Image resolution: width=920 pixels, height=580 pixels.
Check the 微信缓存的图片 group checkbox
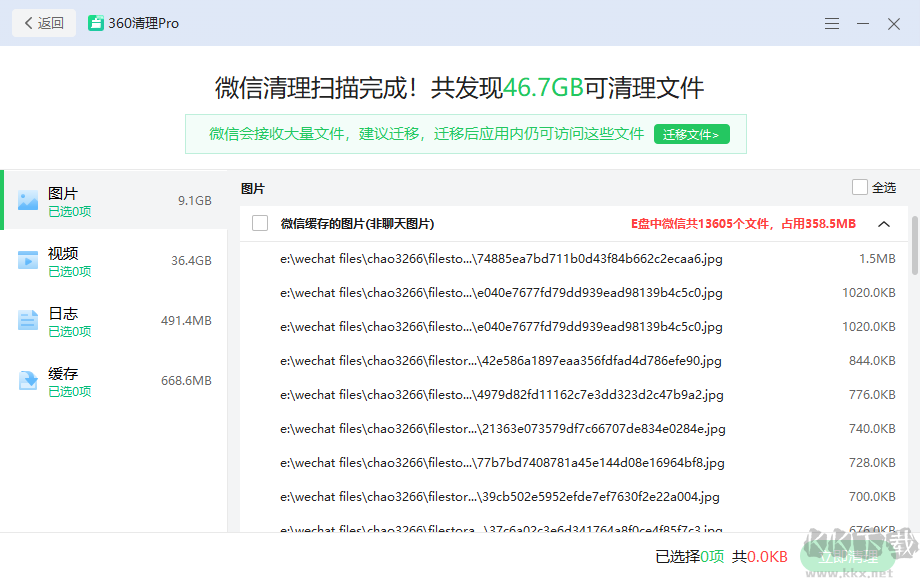tap(260, 224)
